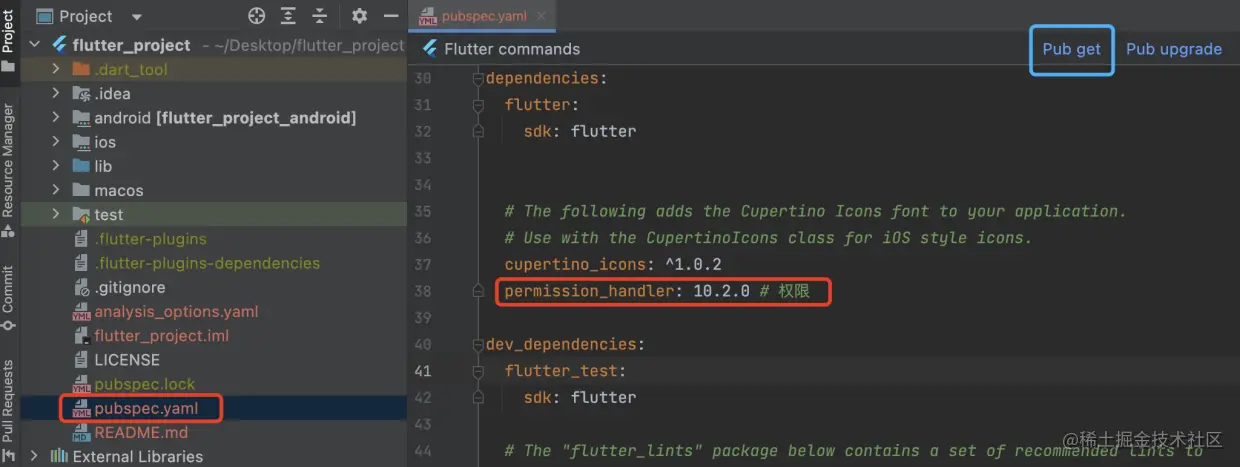Click the Expand All icon in Project panel

288,16
